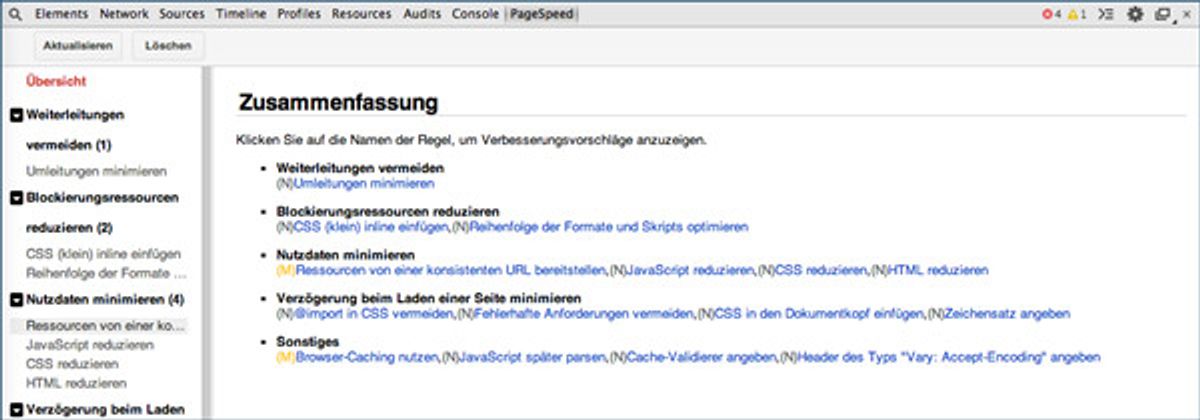Click the Aktualisieren button

point(79,46)
